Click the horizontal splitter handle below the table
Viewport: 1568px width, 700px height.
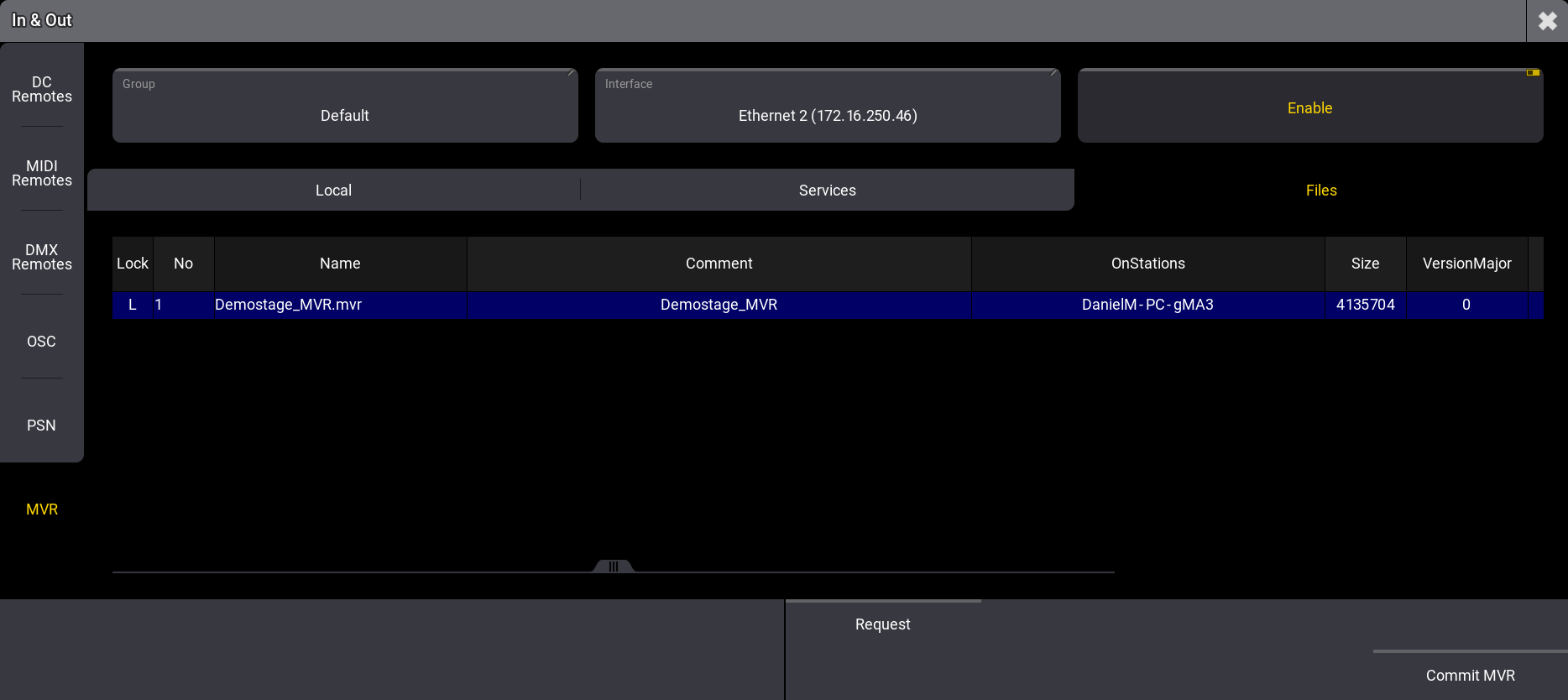[614, 567]
